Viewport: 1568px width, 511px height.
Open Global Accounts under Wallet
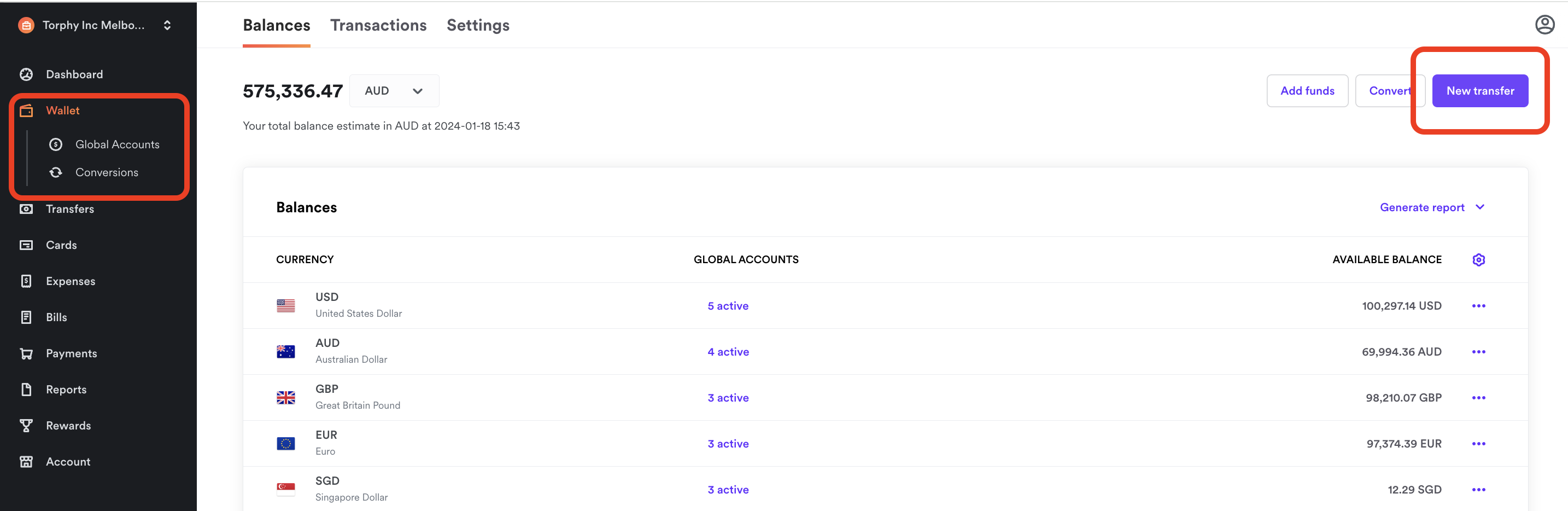[117, 144]
